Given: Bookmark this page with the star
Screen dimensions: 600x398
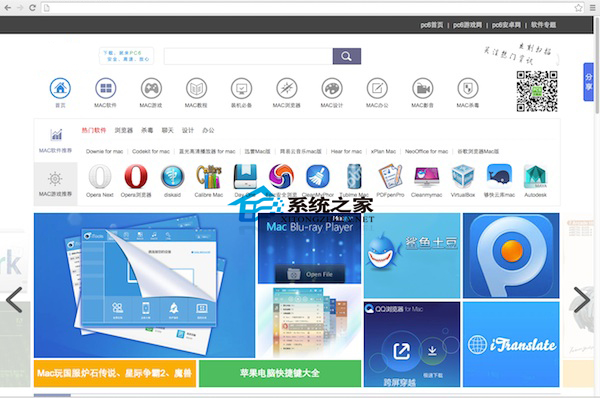Looking at the screenshot, I should pyautogui.click(x=579, y=8).
